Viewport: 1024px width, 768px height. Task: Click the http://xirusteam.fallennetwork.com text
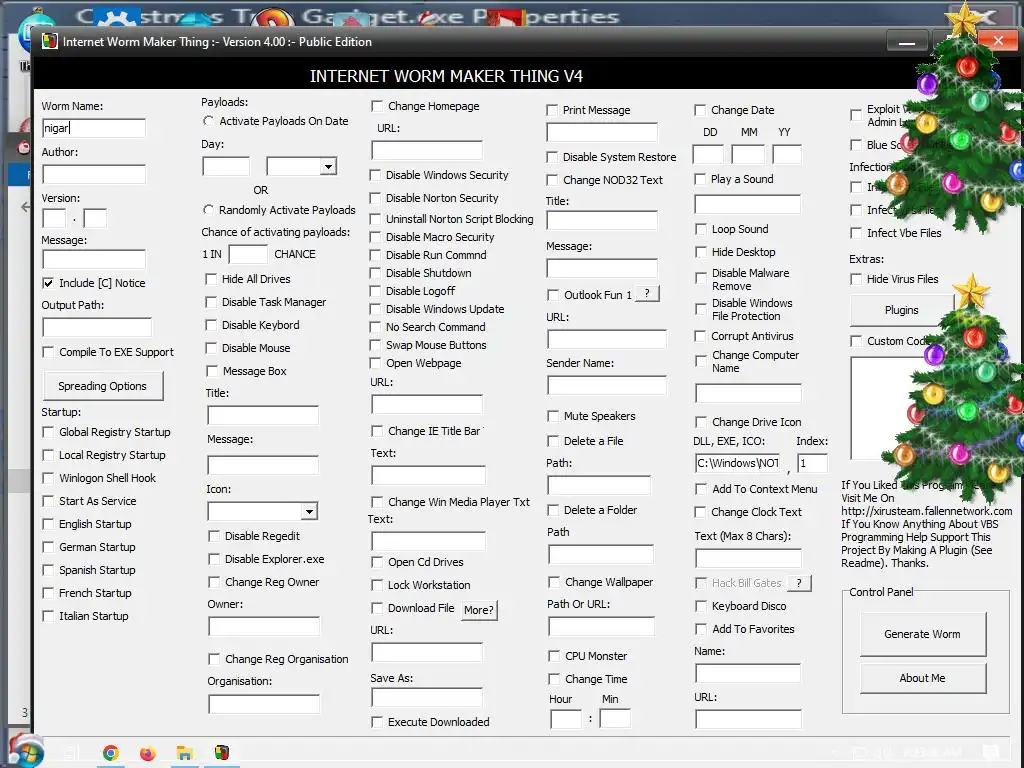927,511
